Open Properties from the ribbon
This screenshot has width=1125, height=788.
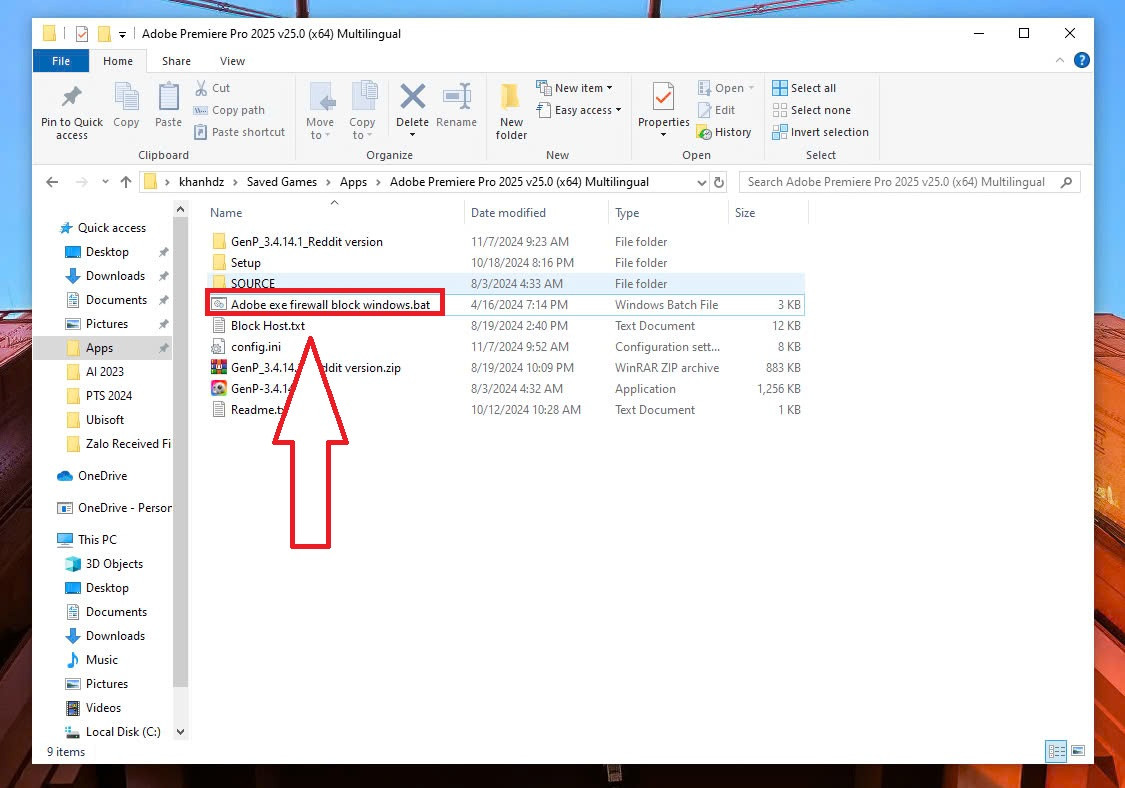point(663,98)
